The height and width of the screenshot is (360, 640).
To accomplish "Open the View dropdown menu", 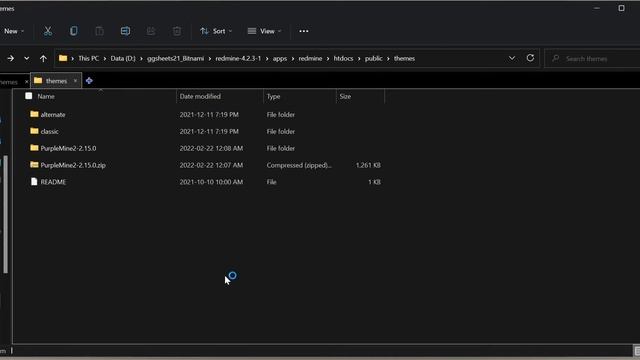I will coord(264,31).
